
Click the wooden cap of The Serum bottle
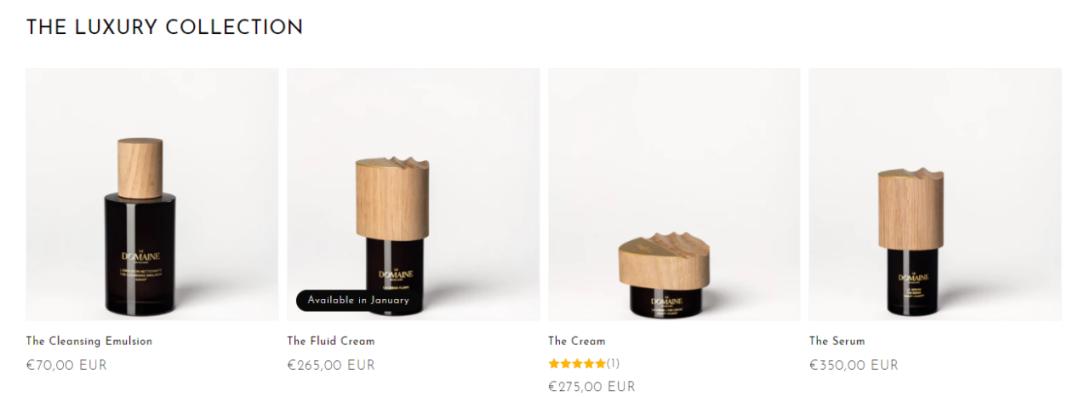911,209
